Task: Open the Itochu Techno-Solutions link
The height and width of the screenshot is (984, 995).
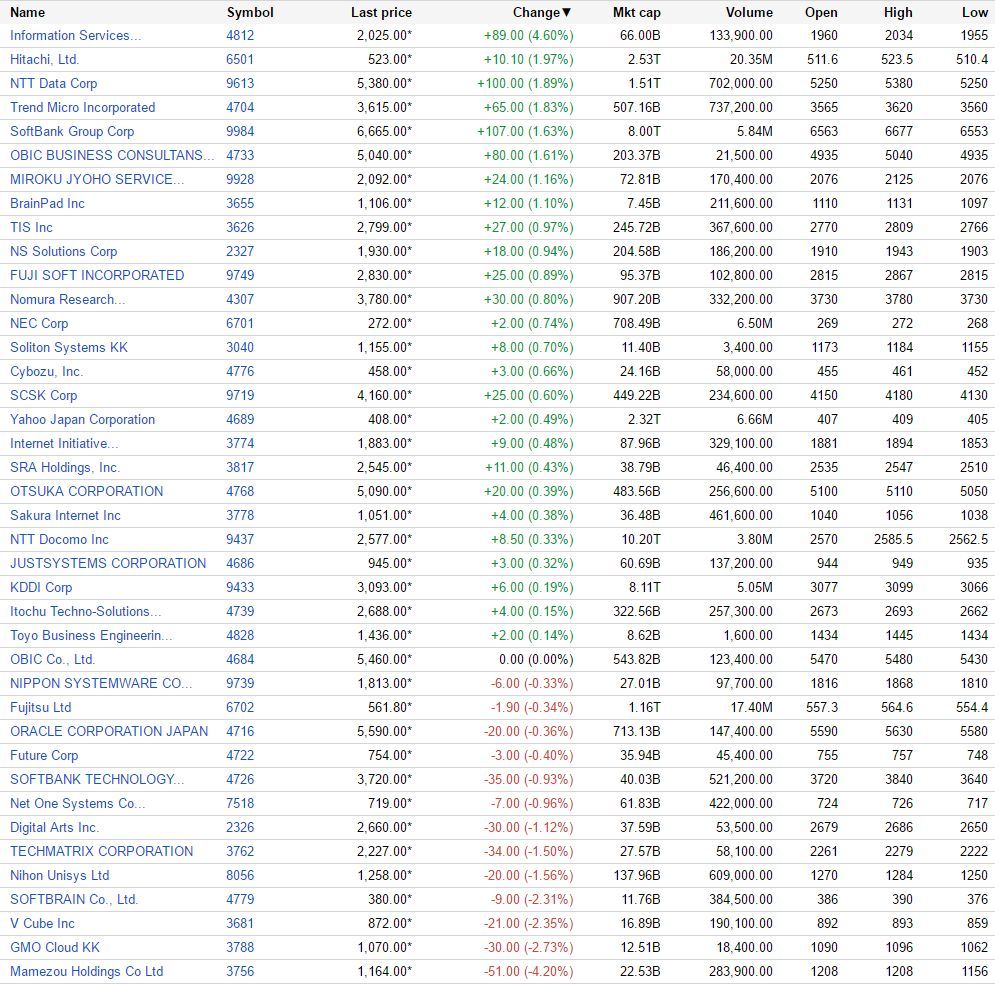Action: tap(86, 612)
